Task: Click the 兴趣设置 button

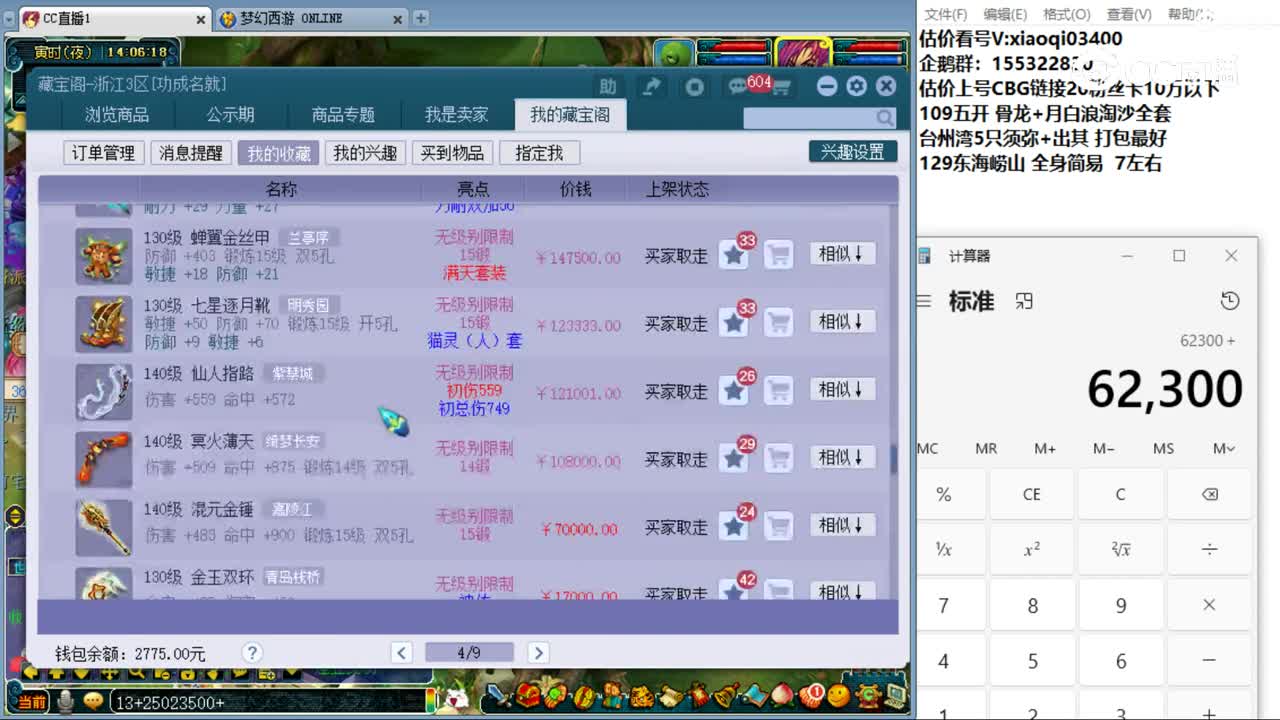Action: click(x=852, y=151)
